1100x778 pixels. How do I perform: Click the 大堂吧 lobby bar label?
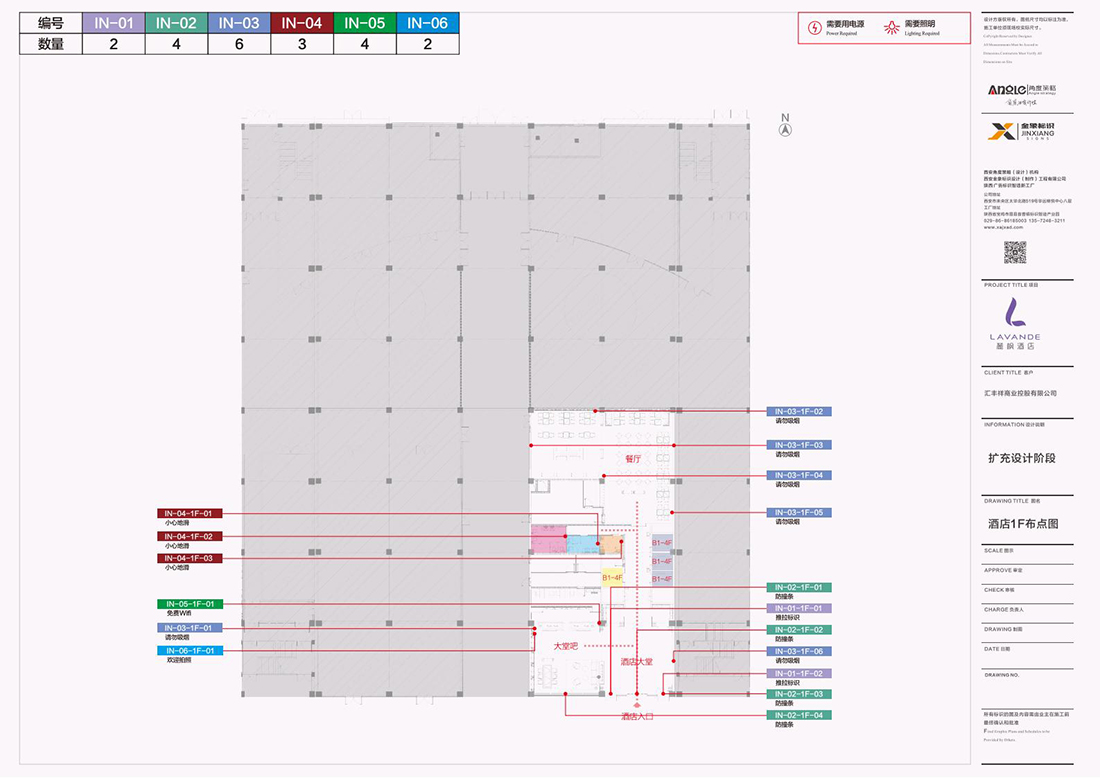coord(566,646)
